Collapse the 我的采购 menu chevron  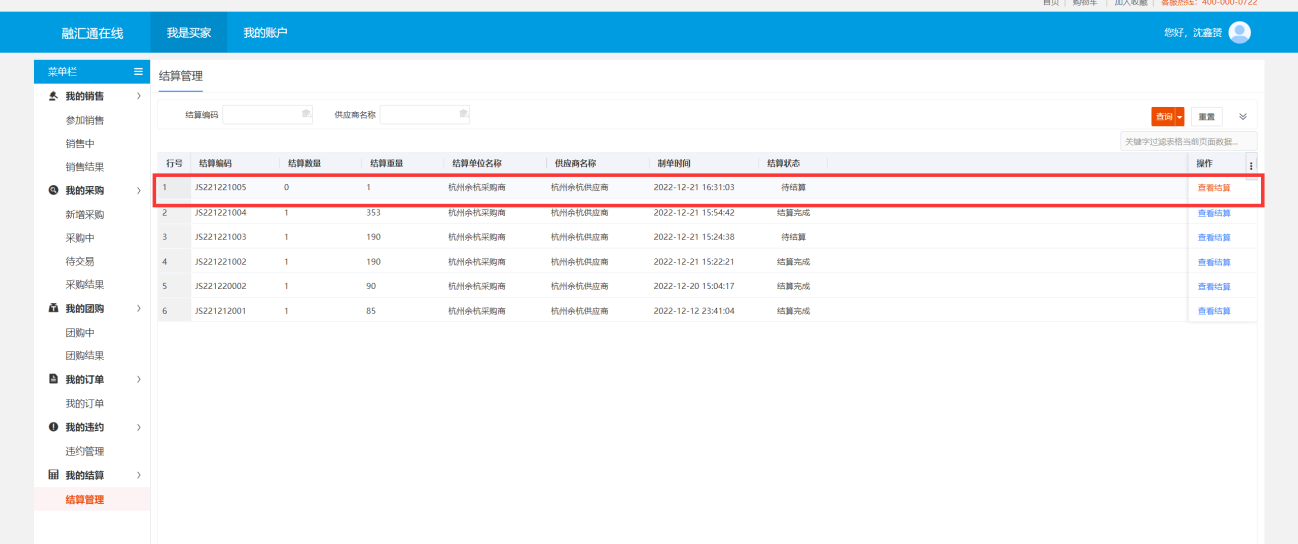[139, 190]
